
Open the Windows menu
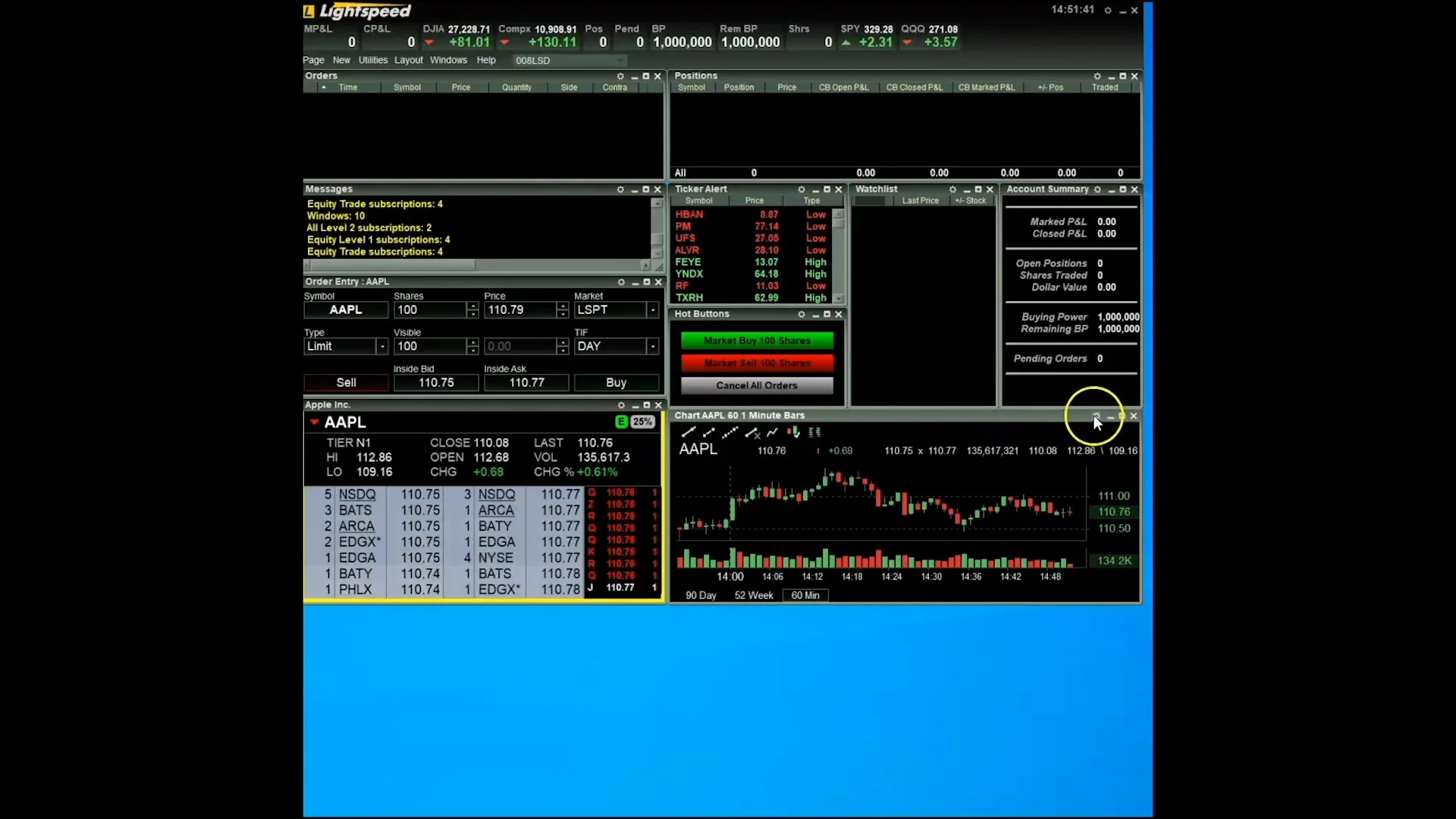coord(448,60)
